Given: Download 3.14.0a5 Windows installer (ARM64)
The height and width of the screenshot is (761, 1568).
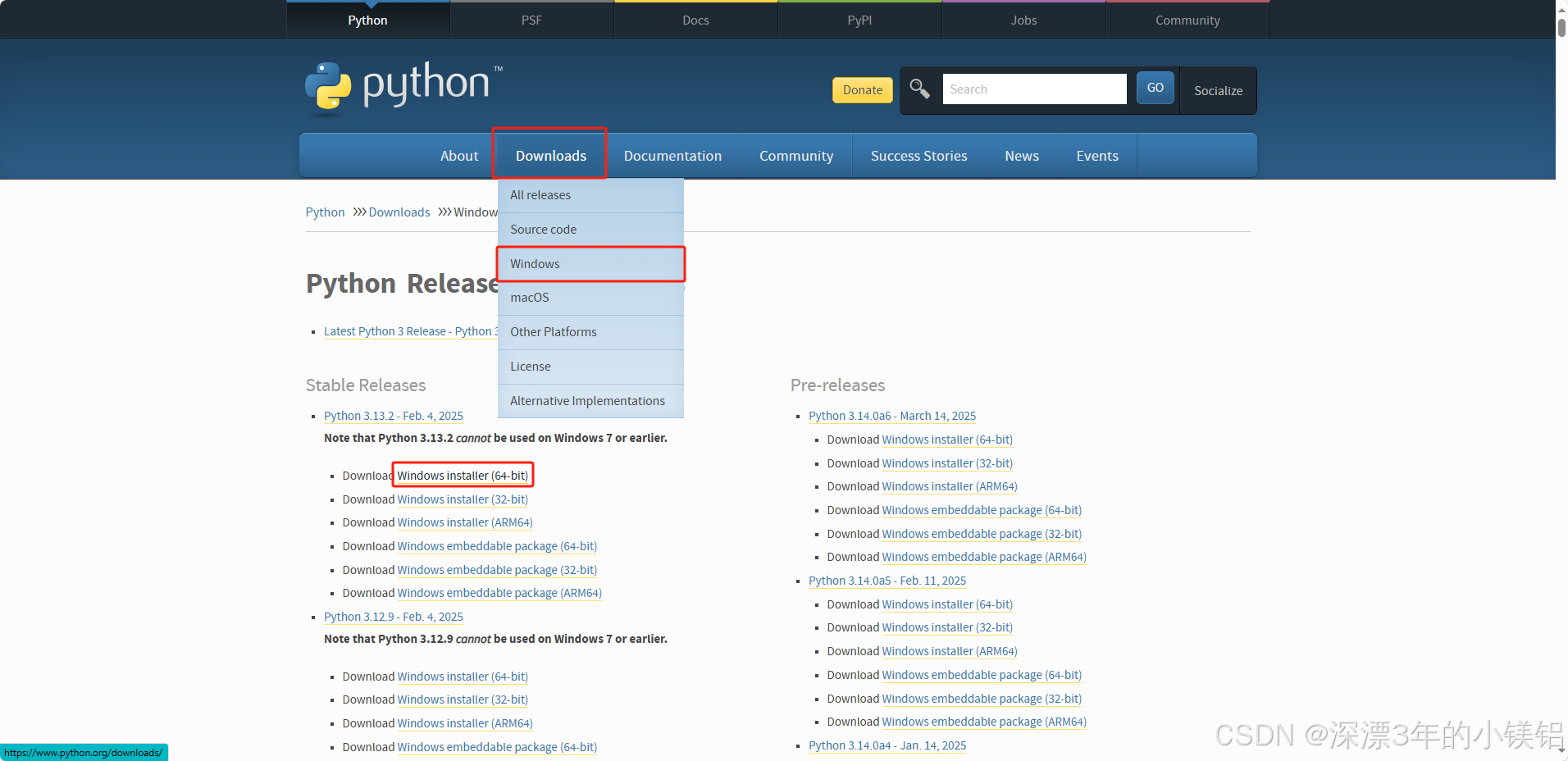Looking at the screenshot, I should (x=950, y=651).
